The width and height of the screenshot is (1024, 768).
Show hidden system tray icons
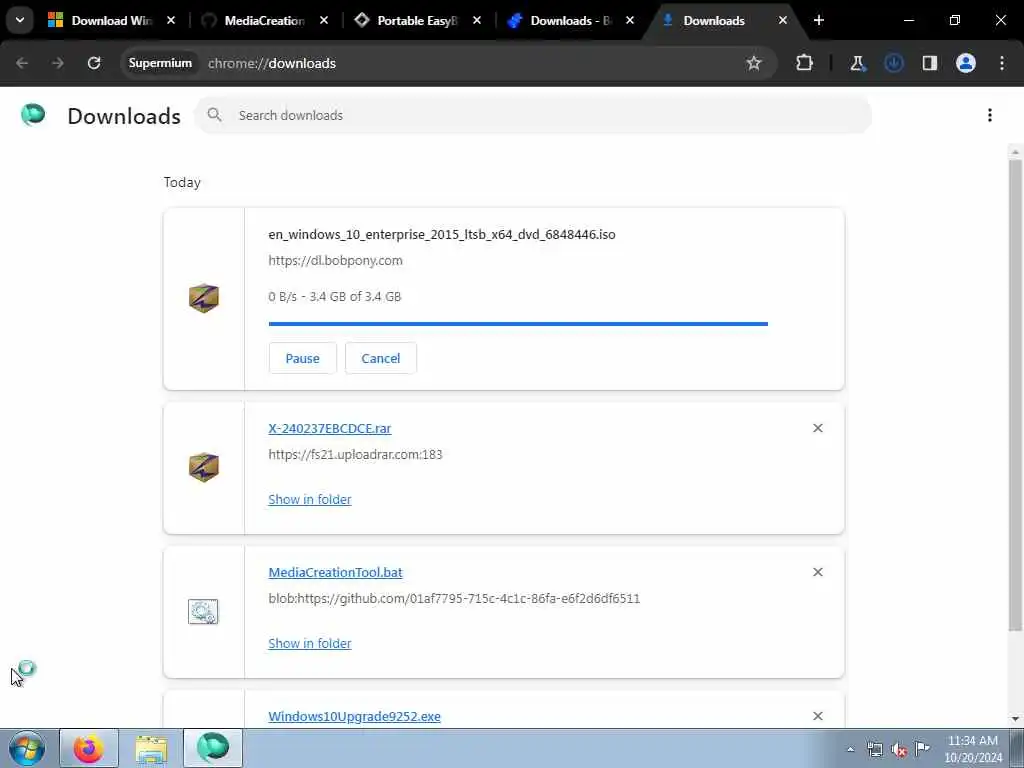tap(850, 749)
